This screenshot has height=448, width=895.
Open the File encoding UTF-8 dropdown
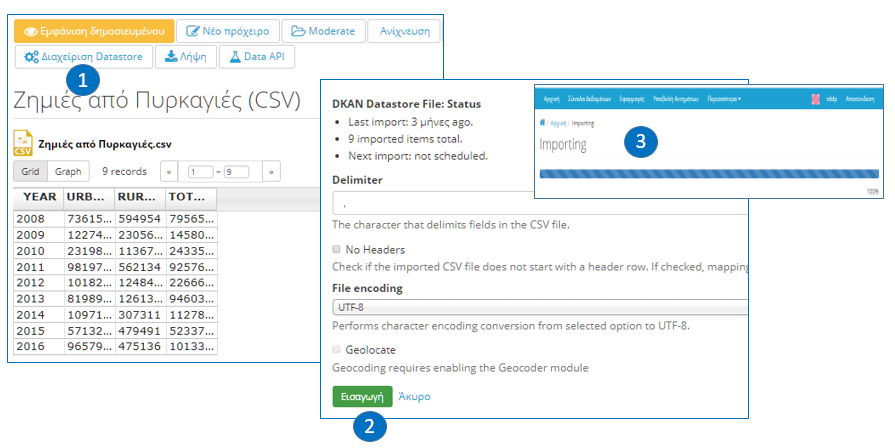540,307
